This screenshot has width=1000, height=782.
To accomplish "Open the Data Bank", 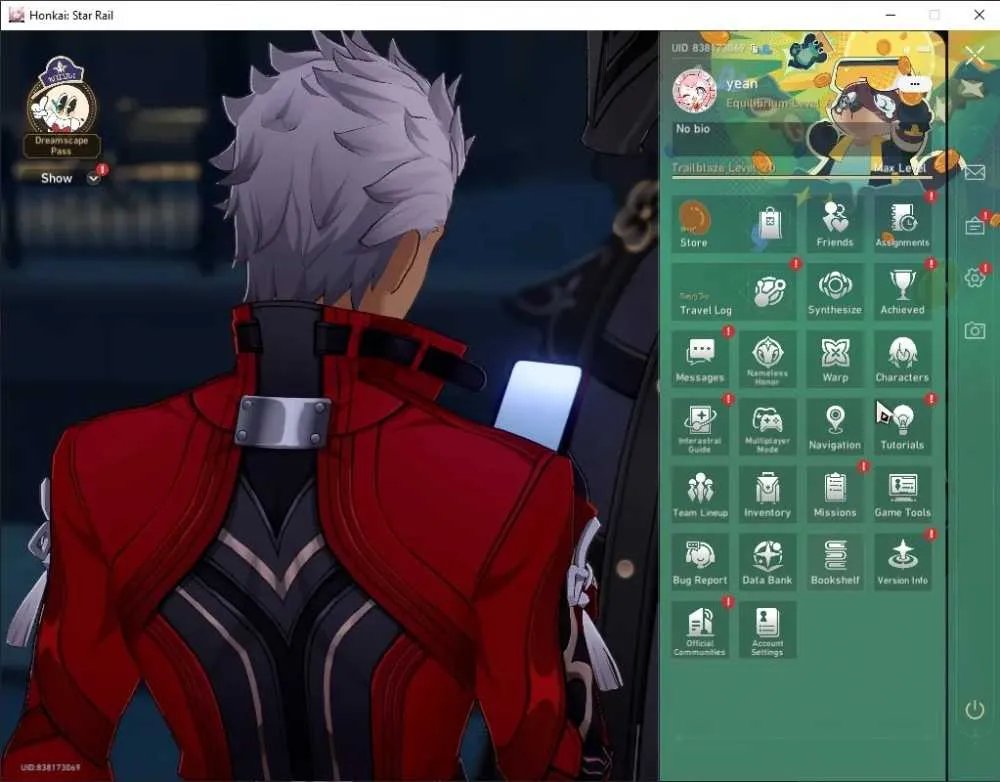I will coord(767,562).
